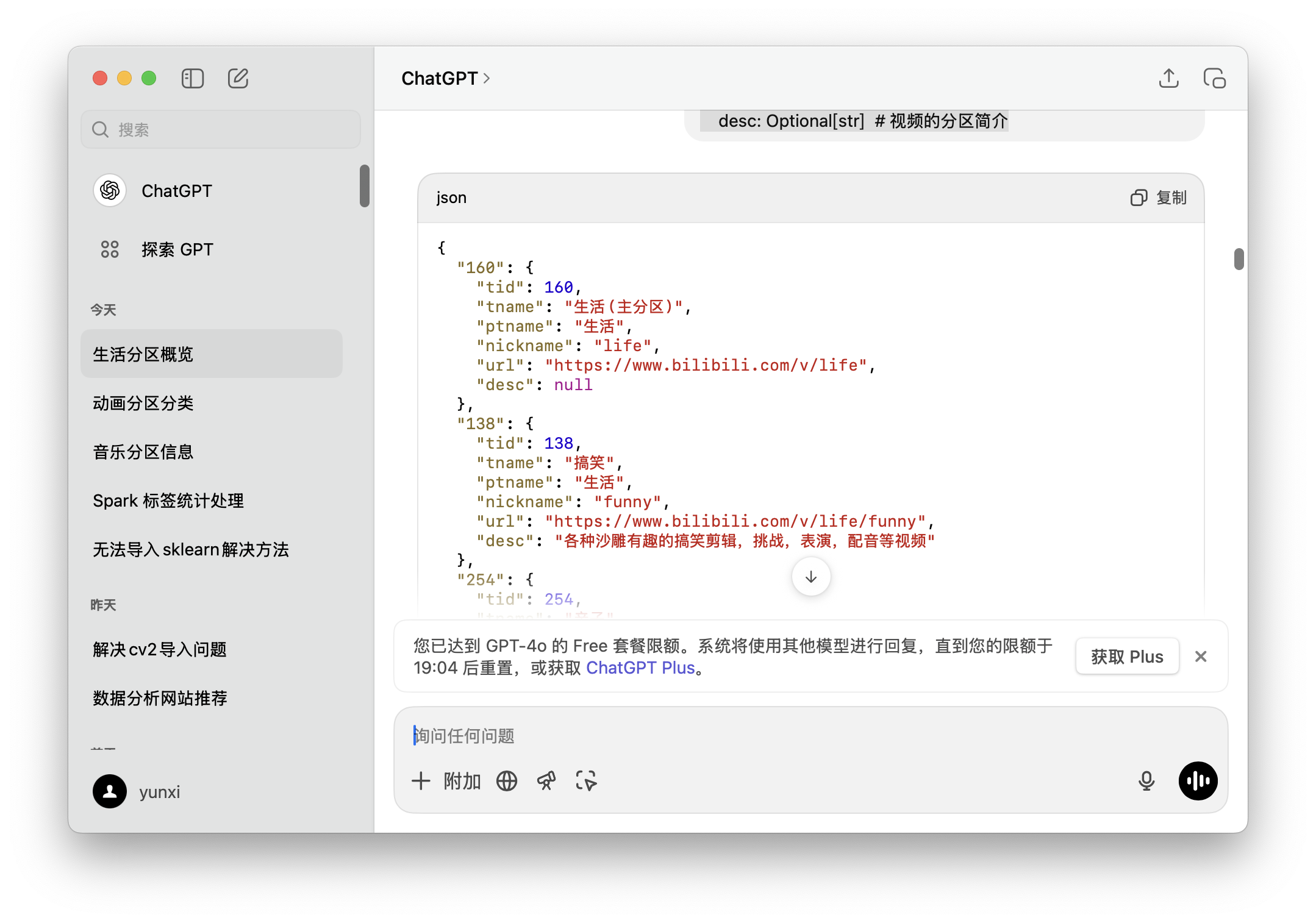The image size is (1316, 923).
Task: Enable web search globe icon
Action: [x=506, y=781]
